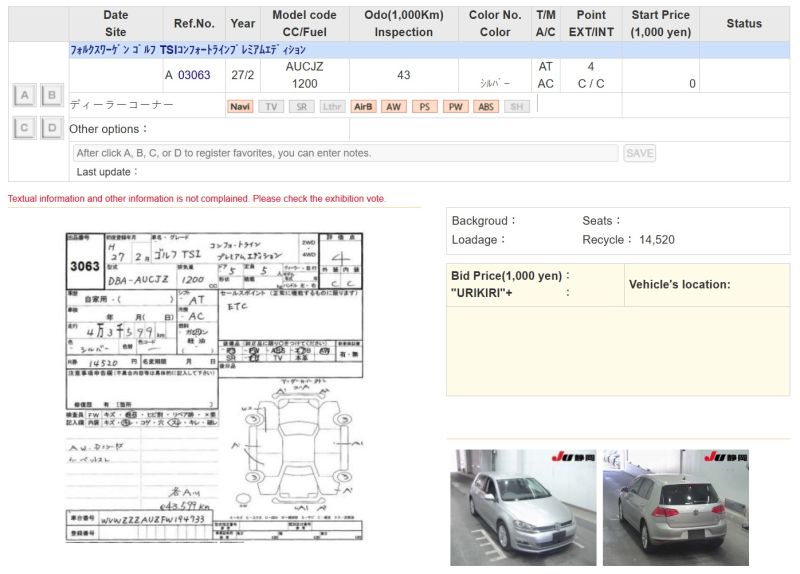
Task: Click the Color No. column header
Action: [495, 23]
